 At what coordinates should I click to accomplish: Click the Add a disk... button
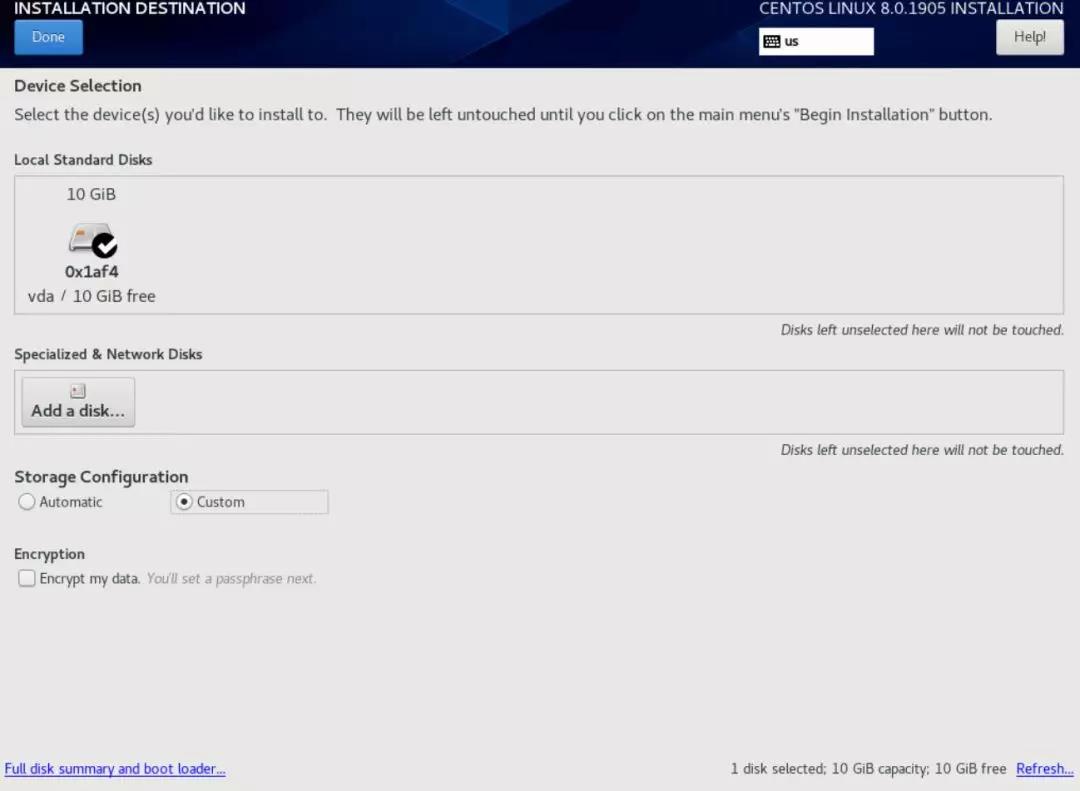[78, 402]
